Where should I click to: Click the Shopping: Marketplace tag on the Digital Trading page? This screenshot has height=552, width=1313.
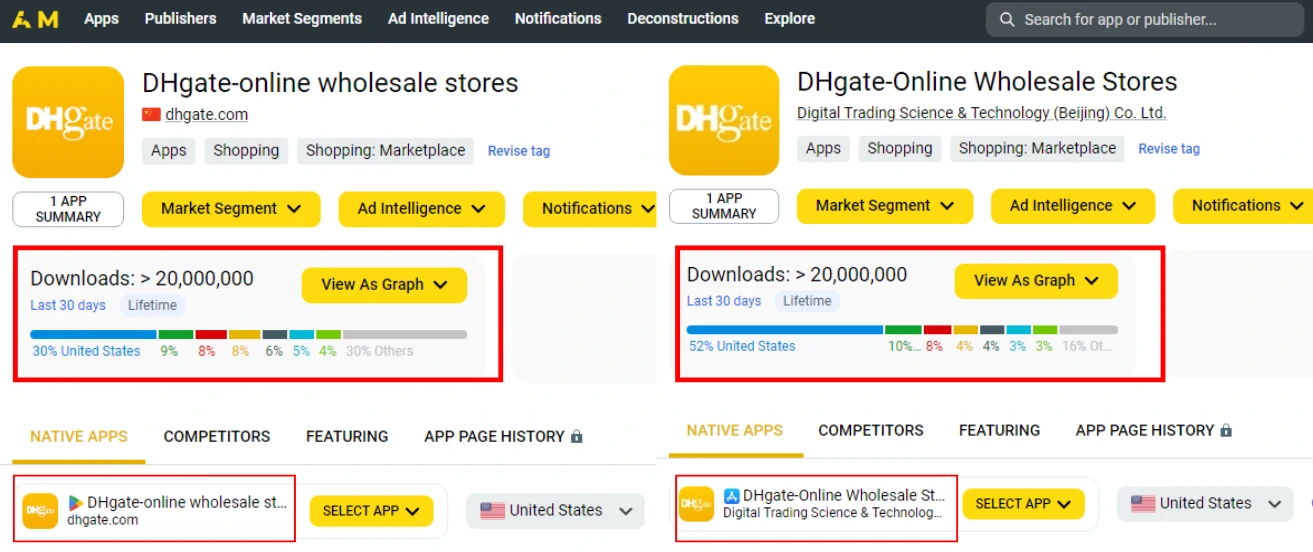coord(1037,149)
